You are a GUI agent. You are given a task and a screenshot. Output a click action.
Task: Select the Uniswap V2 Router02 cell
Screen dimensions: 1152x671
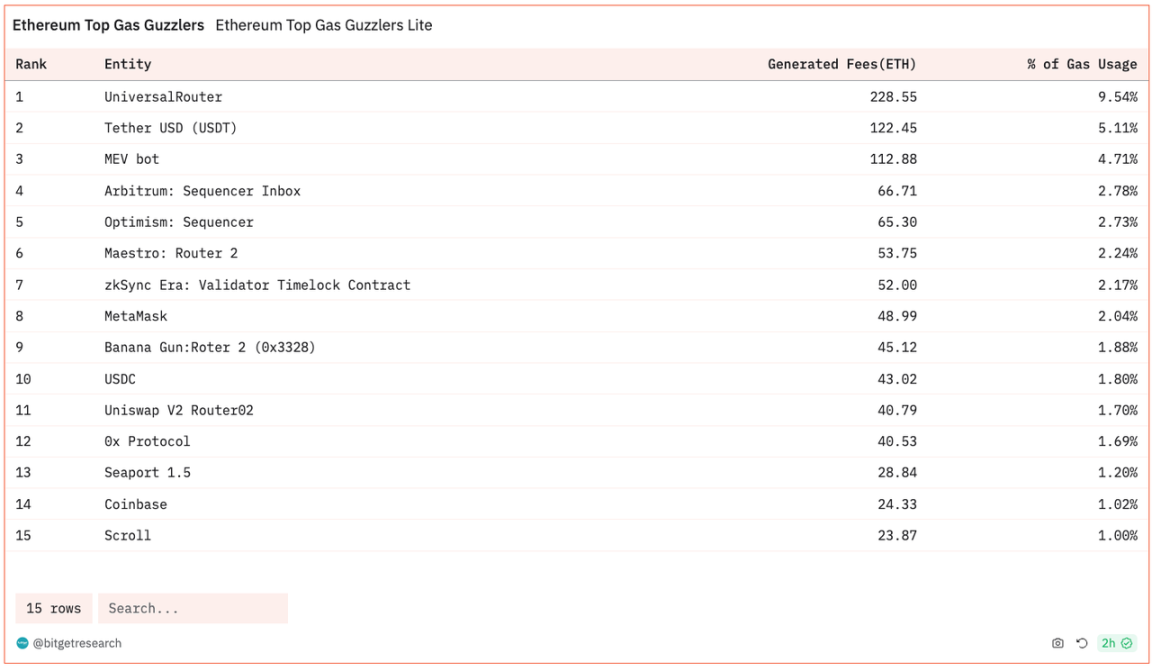(x=179, y=410)
